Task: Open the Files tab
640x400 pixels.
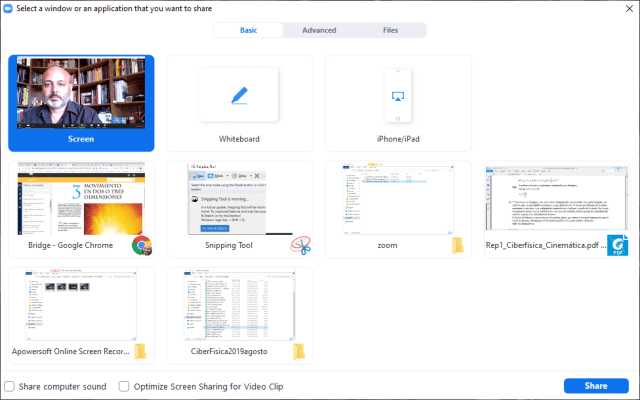Action: click(390, 30)
